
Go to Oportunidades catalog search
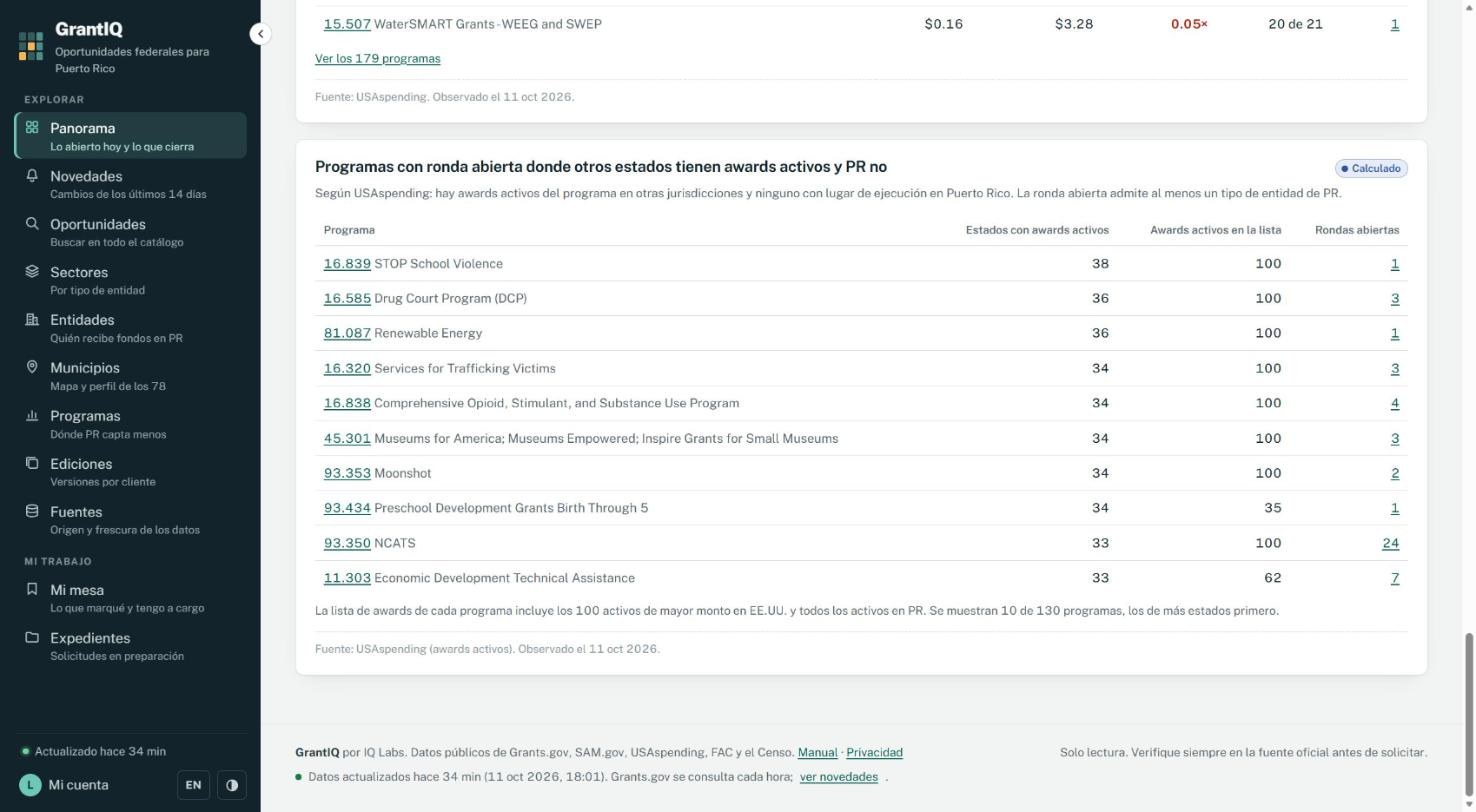[131, 232]
